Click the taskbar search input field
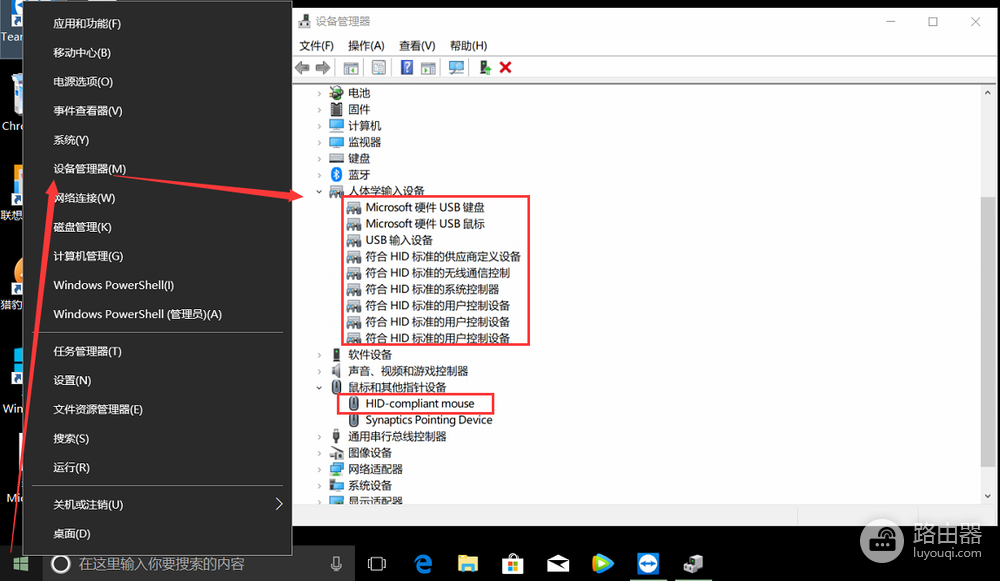This screenshot has height=581, width=1000. pyautogui.click(x=199, y=564)
